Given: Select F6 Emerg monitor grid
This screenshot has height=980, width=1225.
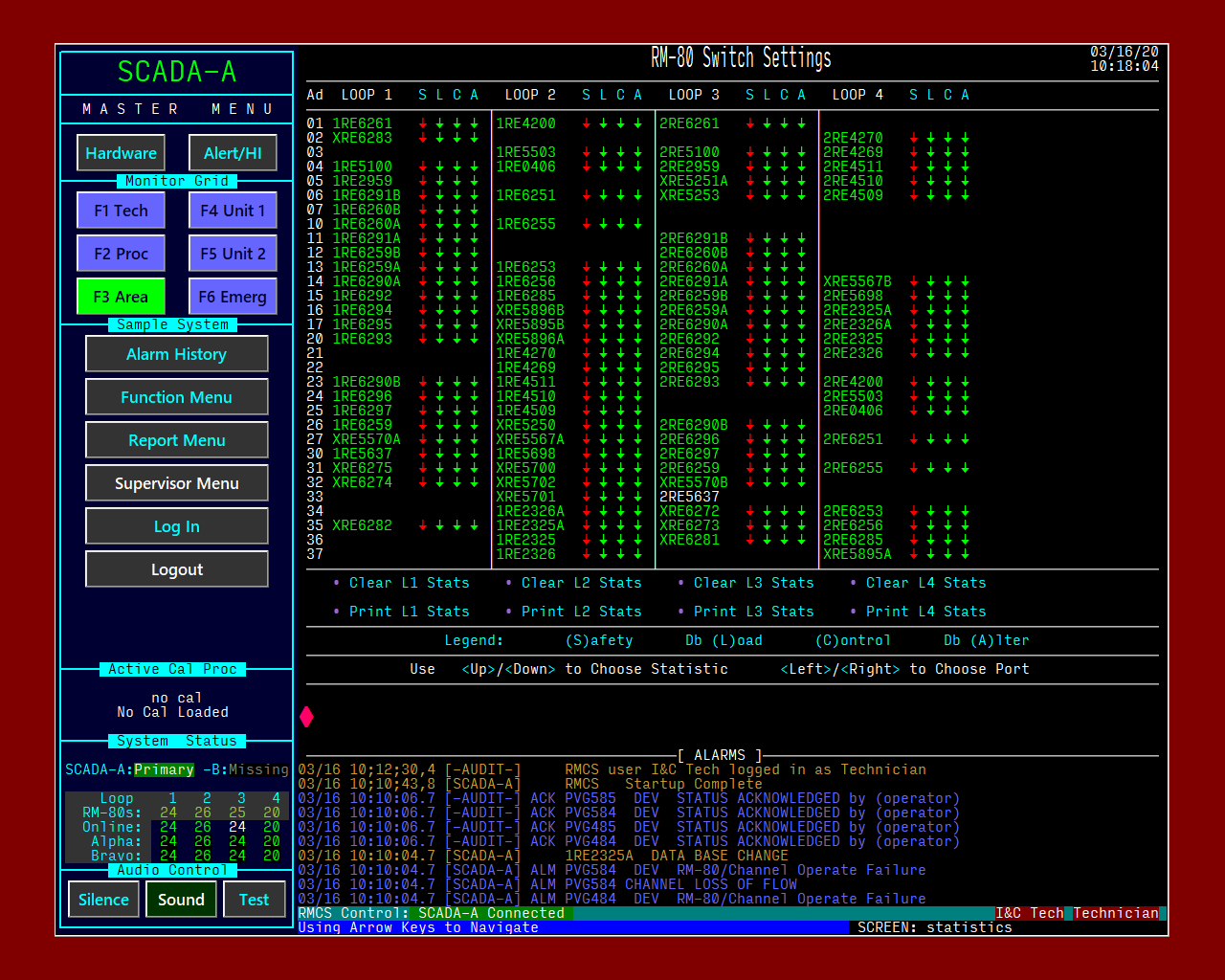Looking at the screenshot, I should coord(233,297).
